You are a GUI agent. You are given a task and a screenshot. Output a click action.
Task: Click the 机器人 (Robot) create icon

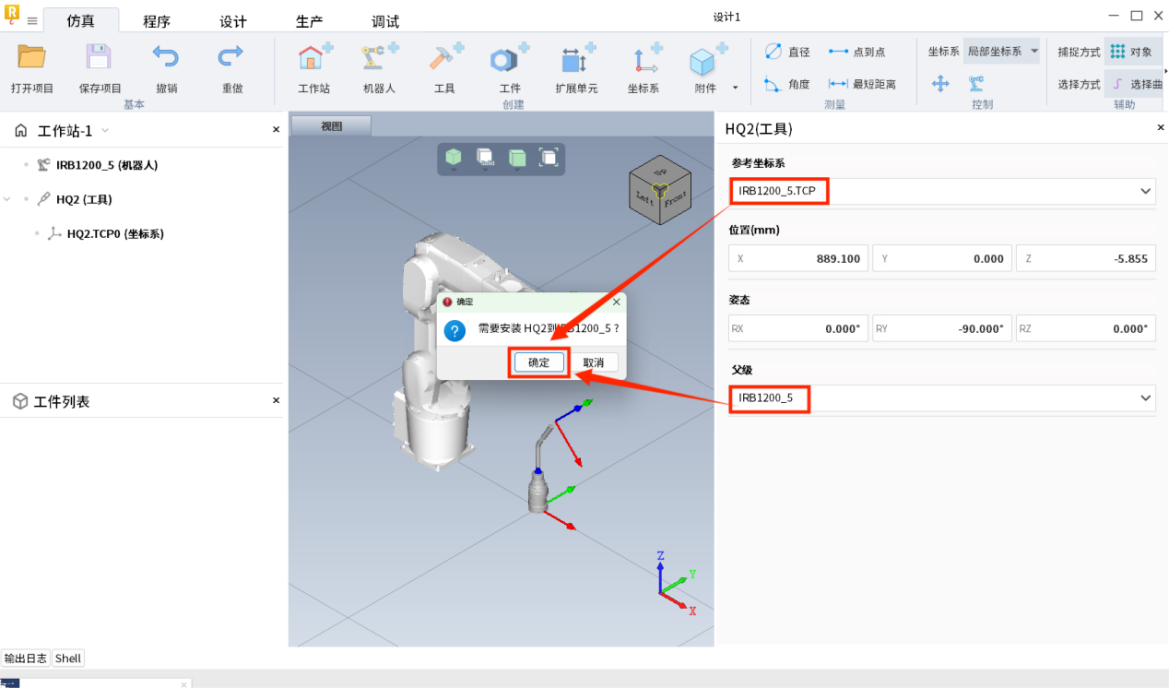tap(378, 59)
